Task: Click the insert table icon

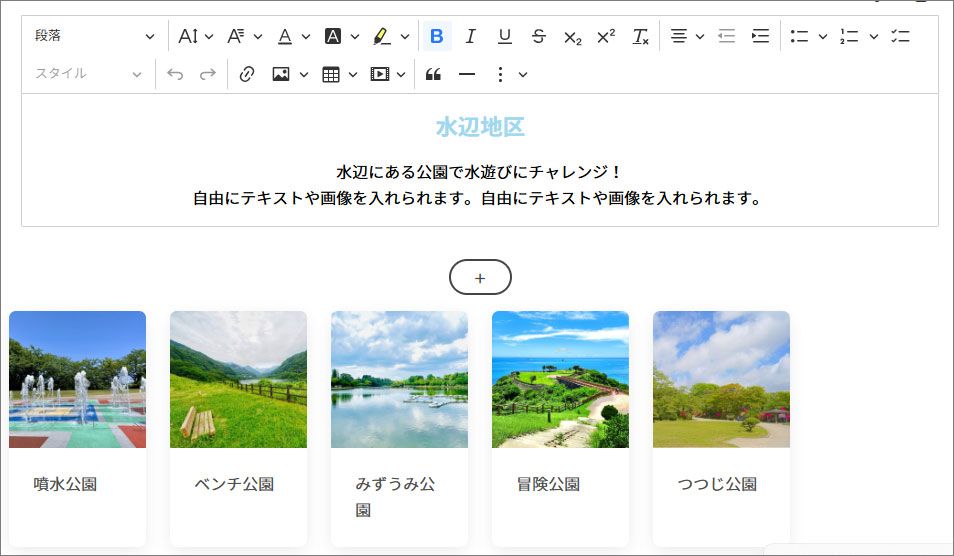Action: point(331,74)
